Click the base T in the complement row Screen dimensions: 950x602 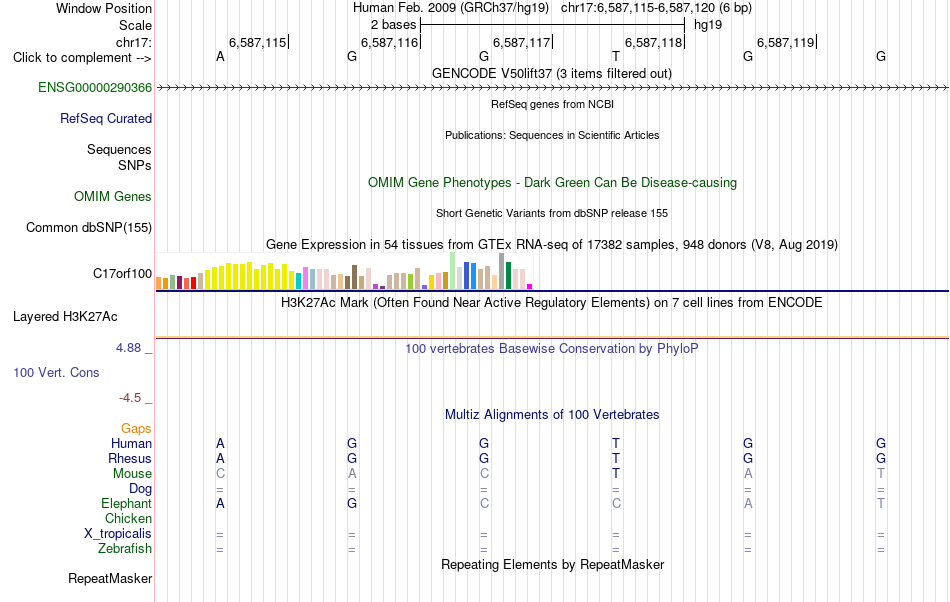[x=616, y=57]
